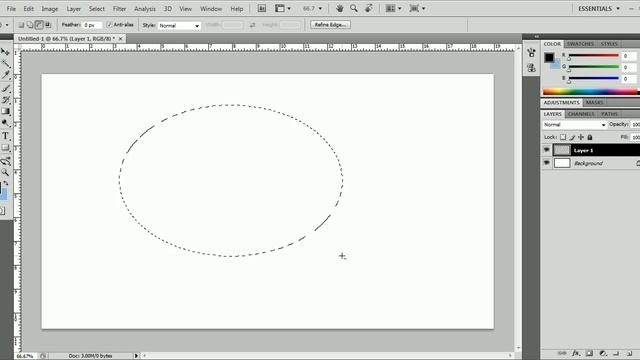640x360 pixels.
Task: Open the View Extras dropdown
Action: (283, 8)
